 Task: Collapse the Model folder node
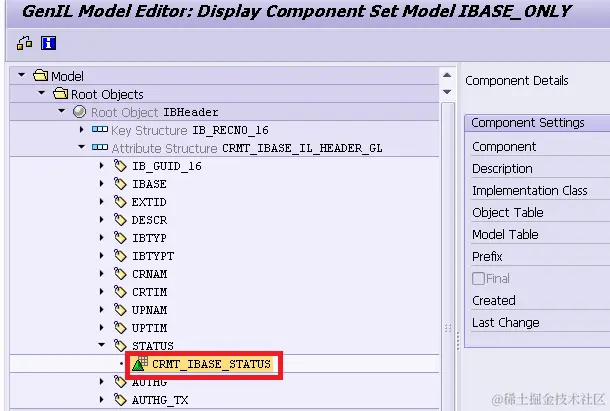click(x=22, y=75)
